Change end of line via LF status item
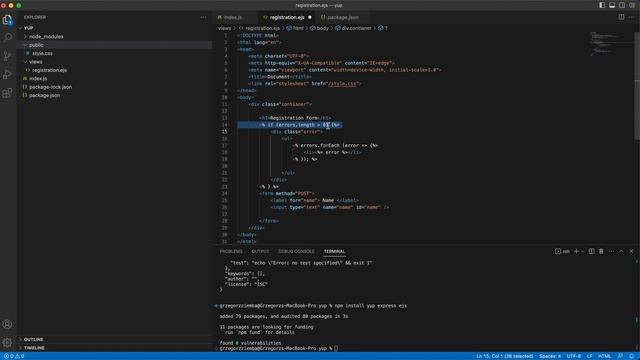The image size is (640, 360). pyautogui.click(x=589, y=356)
